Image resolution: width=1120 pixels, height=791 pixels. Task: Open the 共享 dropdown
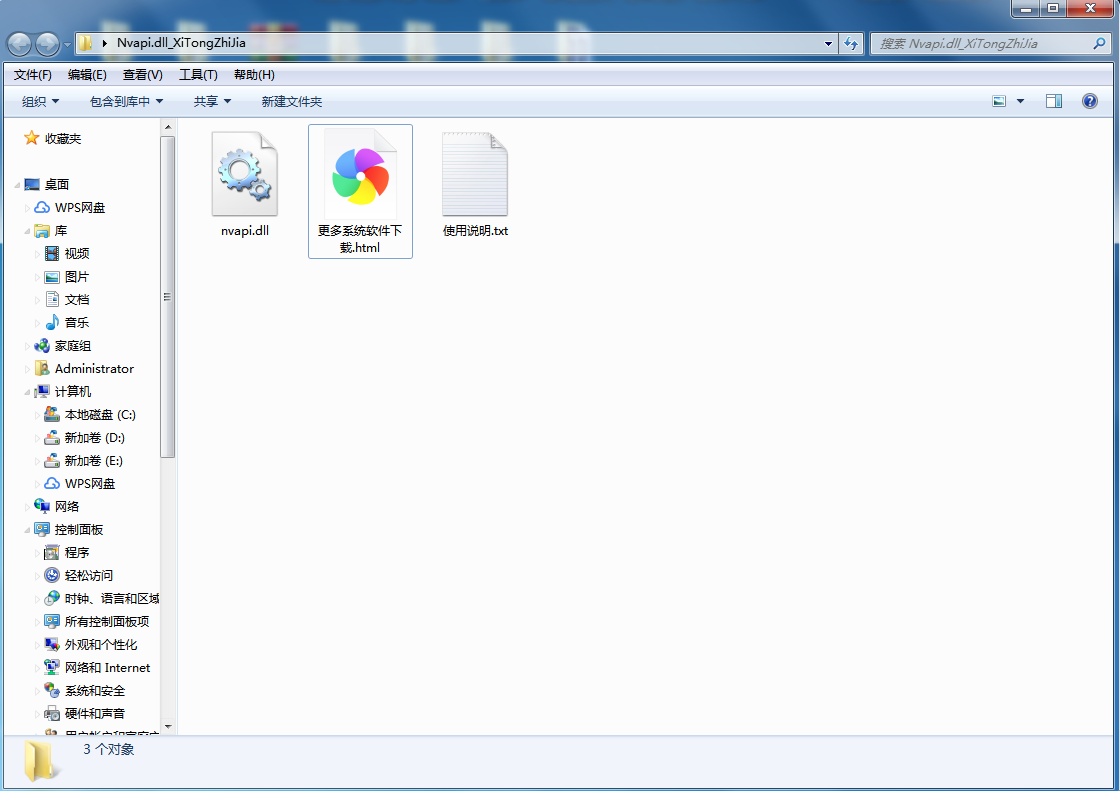coord(212,101)
